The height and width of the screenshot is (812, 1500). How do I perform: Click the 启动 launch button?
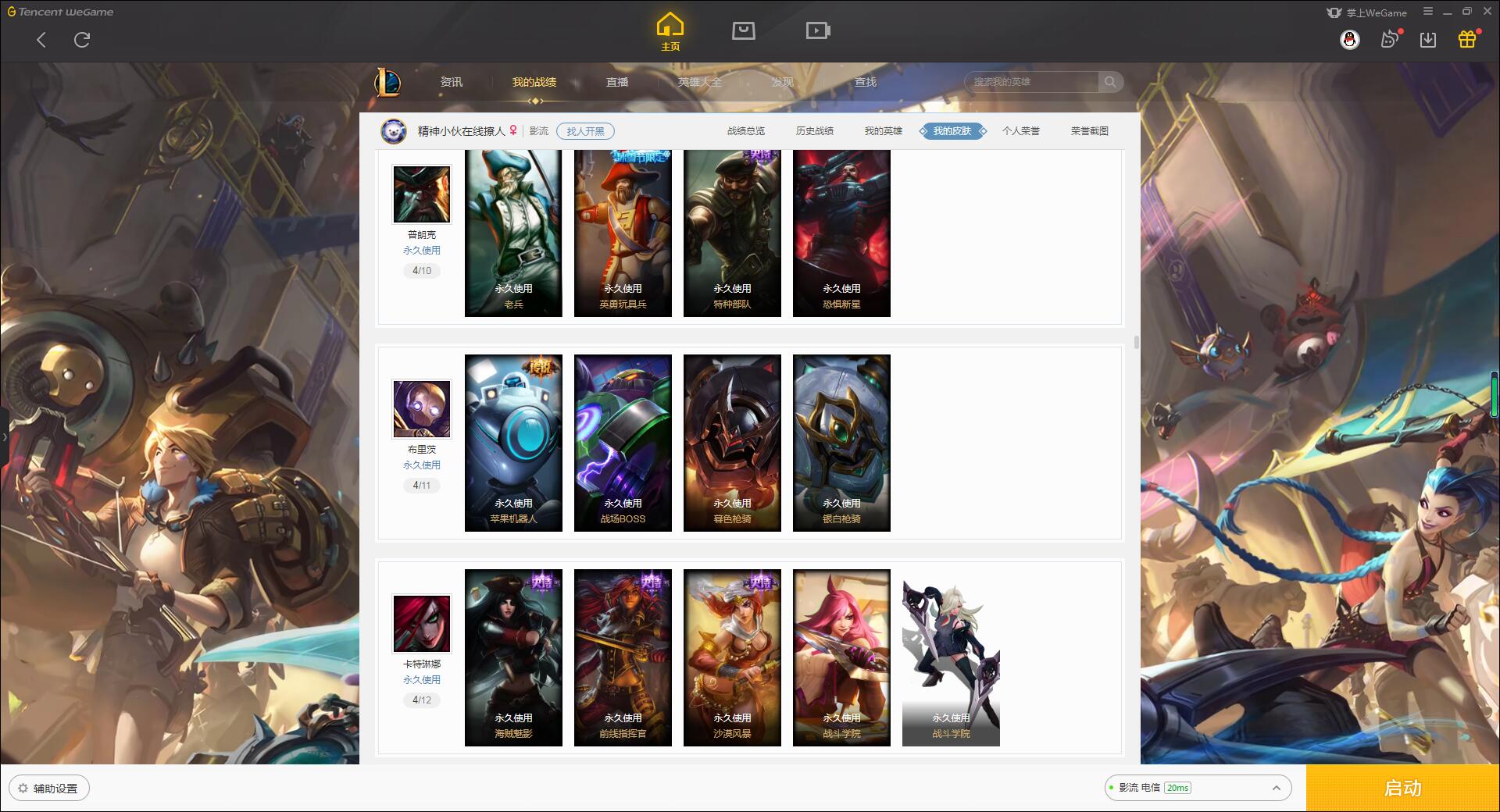1402,789
